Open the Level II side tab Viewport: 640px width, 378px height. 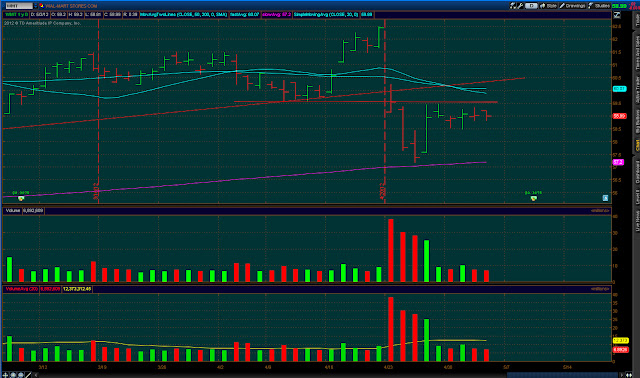[x=637, y=197]
